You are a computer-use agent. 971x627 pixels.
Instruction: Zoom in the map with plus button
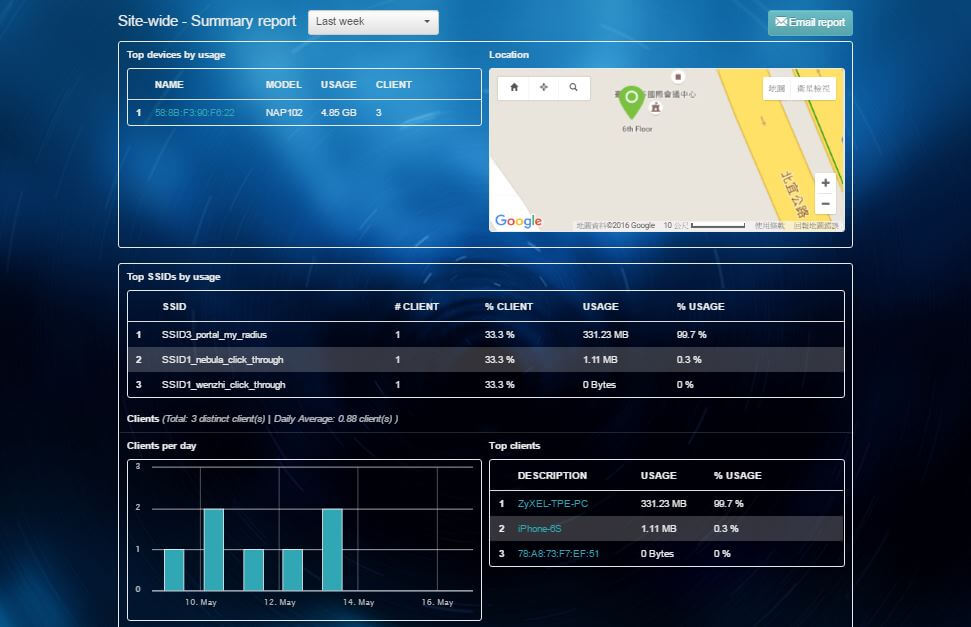pos(825,183)
